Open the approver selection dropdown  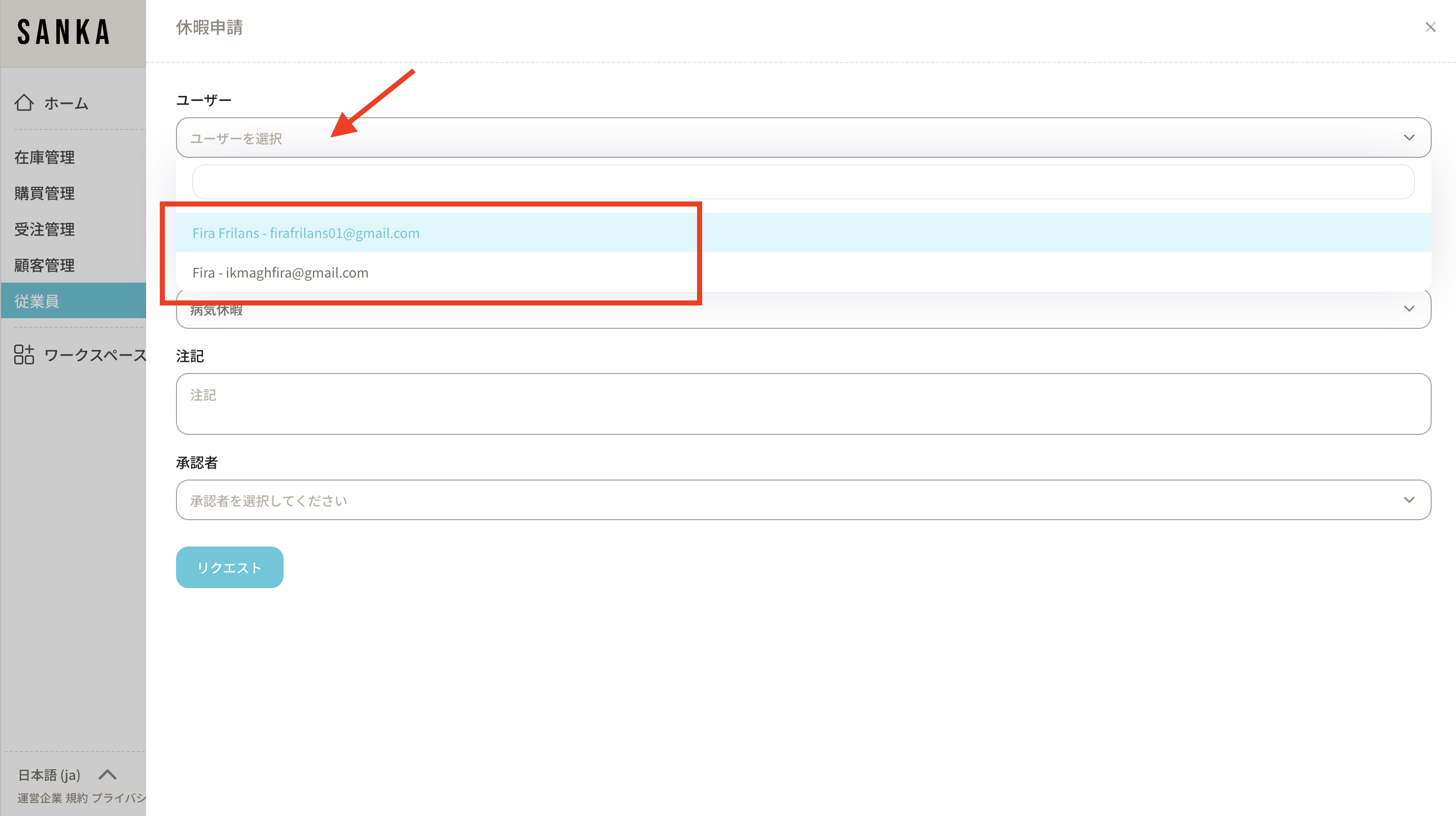[803, 500]
